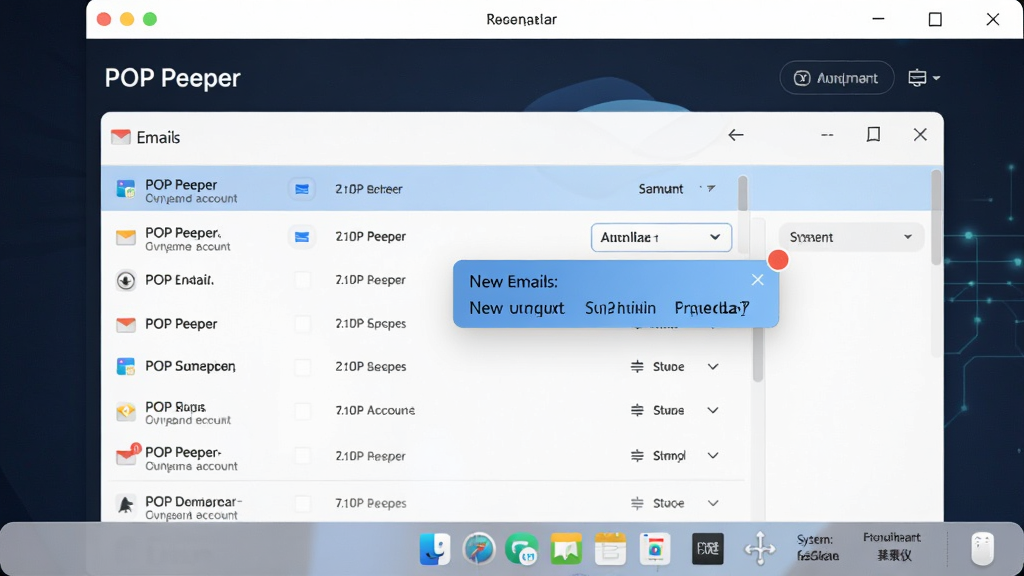Click the POP Sunepcen account icon
Image resolution: width=1024 pixels, height=576 pixels.
pyautogui.click(x=125, y=366)
